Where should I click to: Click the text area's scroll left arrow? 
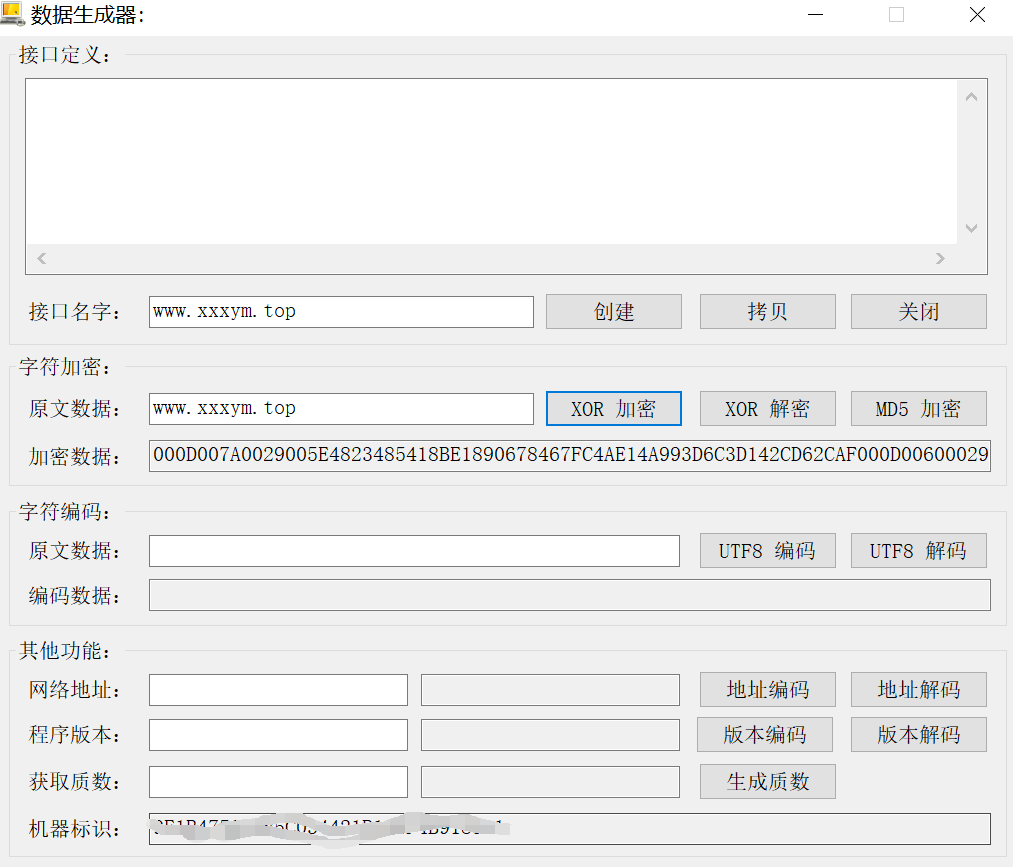[x=41, y=258]
